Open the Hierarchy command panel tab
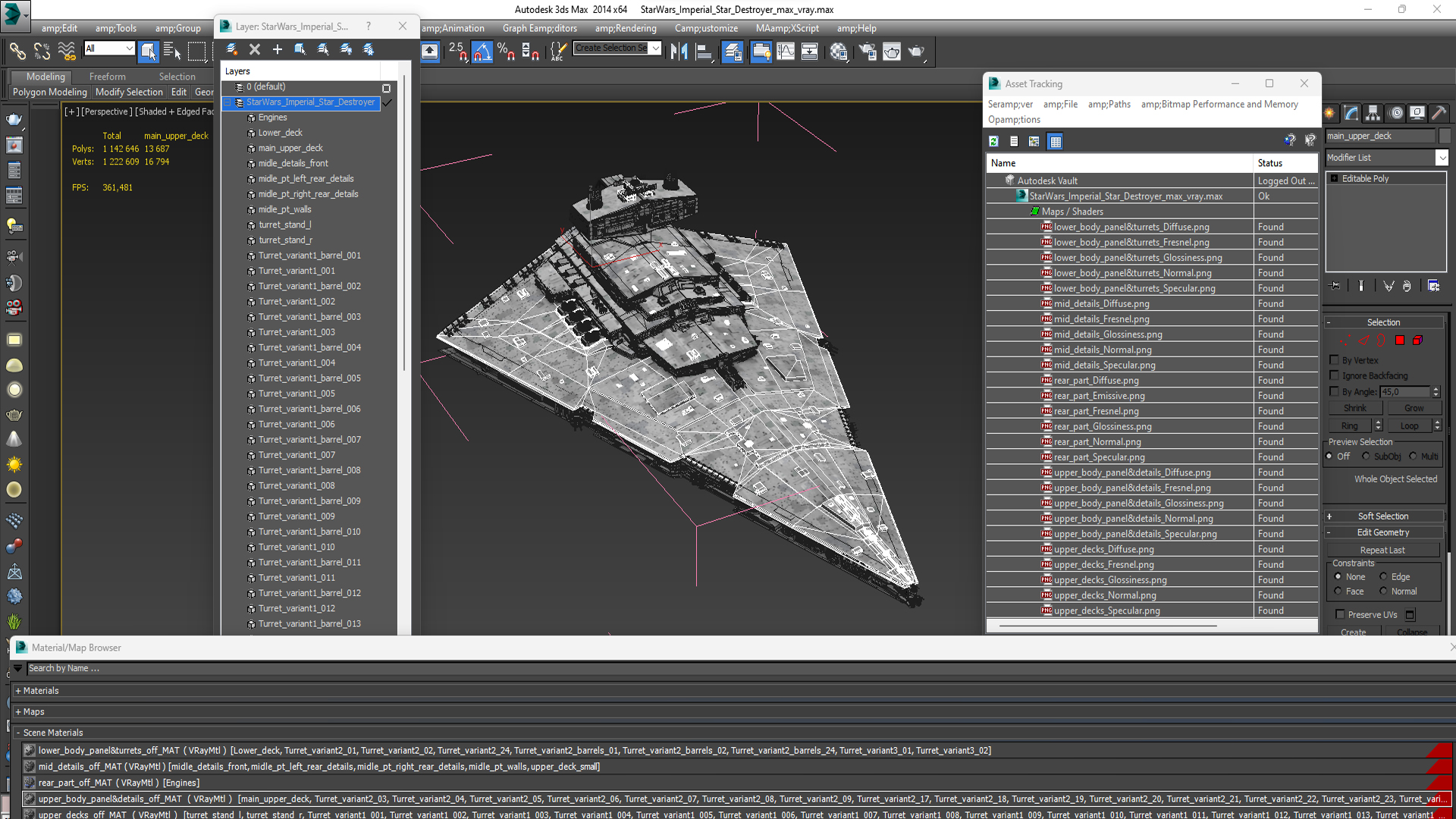Image resolution: width=1456 pixels, height=819 pixels. (x=1373, y=113)
